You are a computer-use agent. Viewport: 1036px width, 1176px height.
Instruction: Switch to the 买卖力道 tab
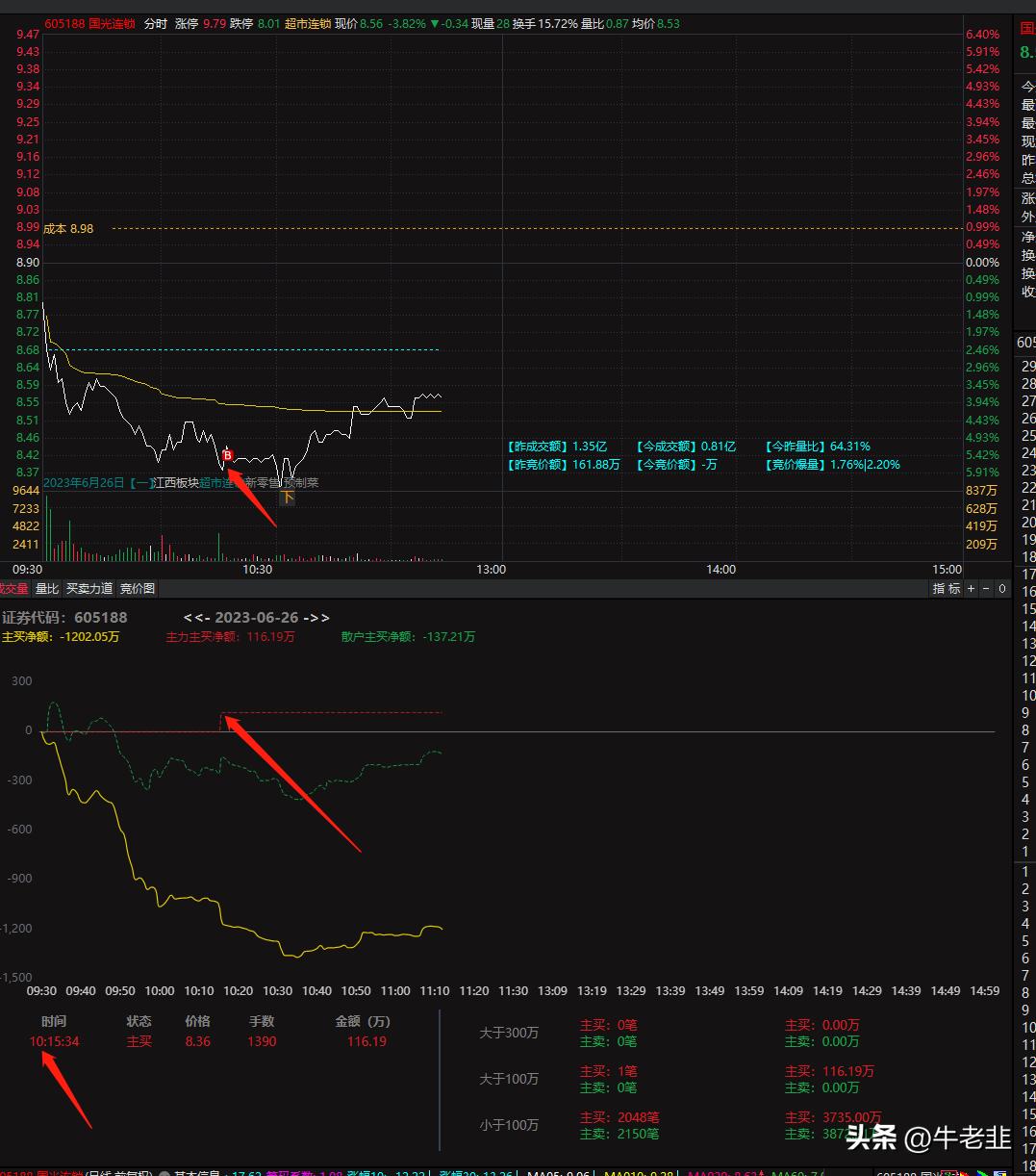point(89,588)
